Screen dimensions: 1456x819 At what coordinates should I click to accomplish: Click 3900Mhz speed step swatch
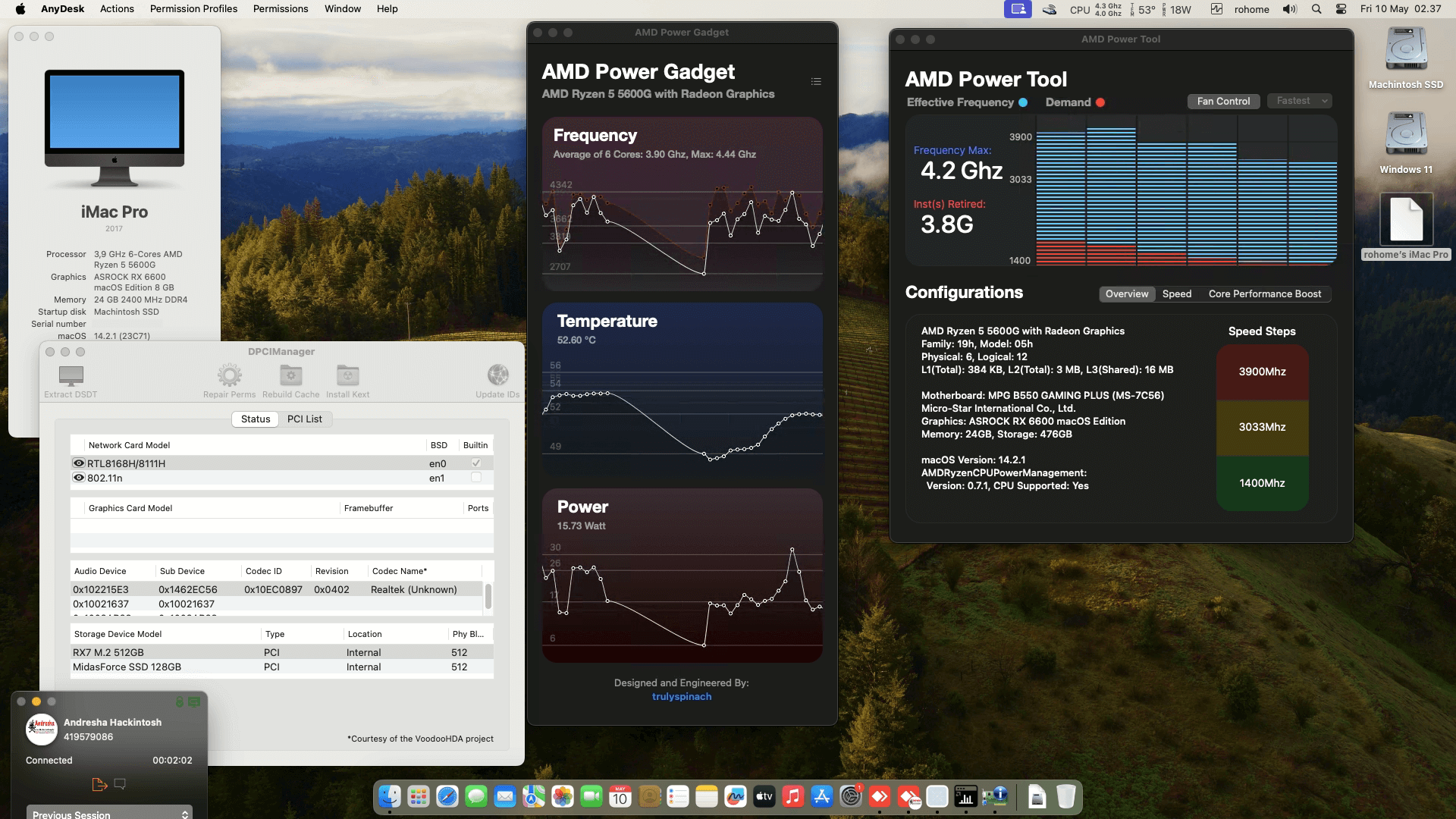click(1262, 372)
